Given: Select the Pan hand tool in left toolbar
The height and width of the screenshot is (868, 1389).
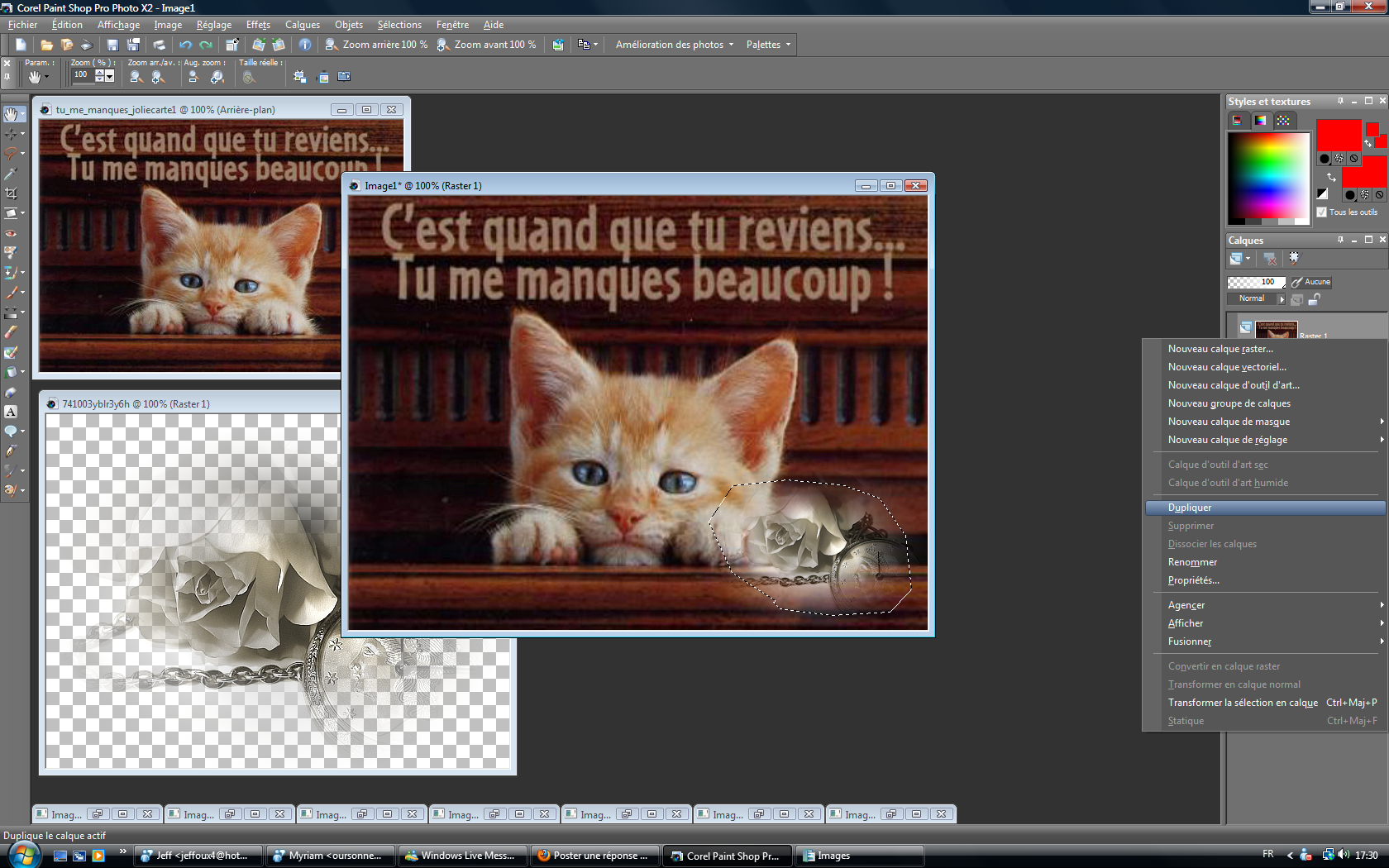Looking at the screenshot, I should pos(11,114).
